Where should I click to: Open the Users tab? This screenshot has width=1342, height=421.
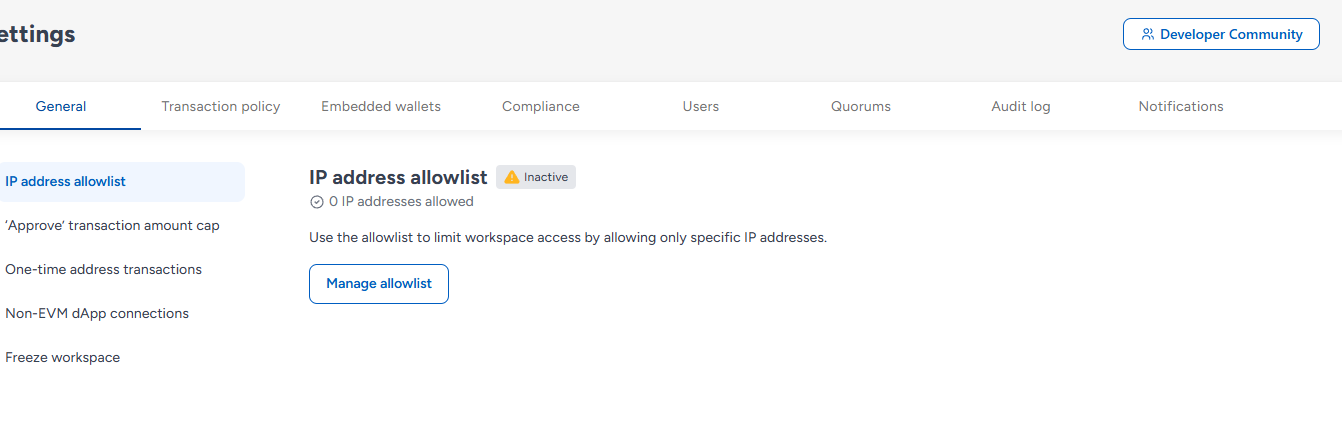coord(701,106)
